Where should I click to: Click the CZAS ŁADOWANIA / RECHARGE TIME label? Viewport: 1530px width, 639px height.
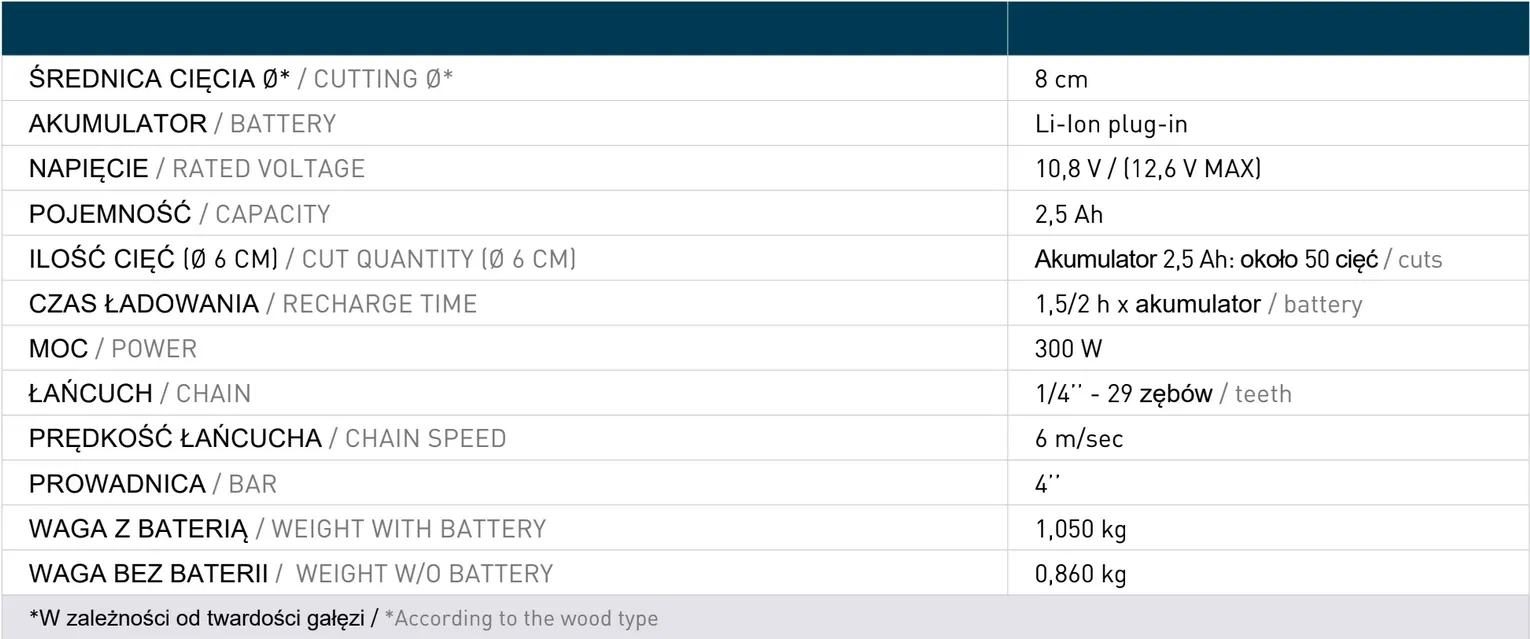(x=252, y=304)
